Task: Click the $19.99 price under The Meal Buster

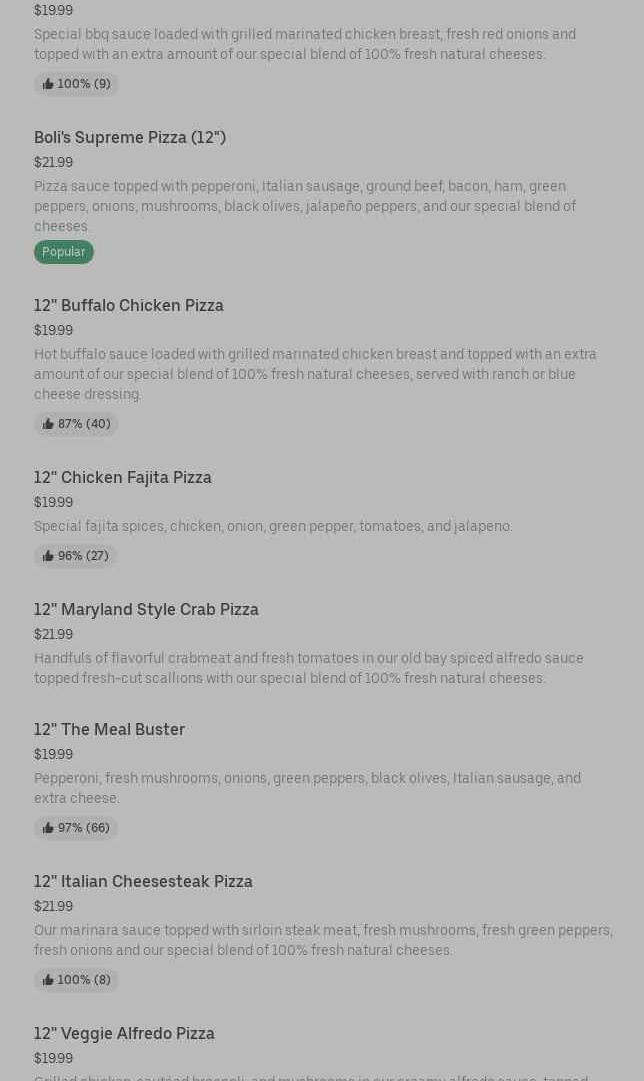Action: 53,754
